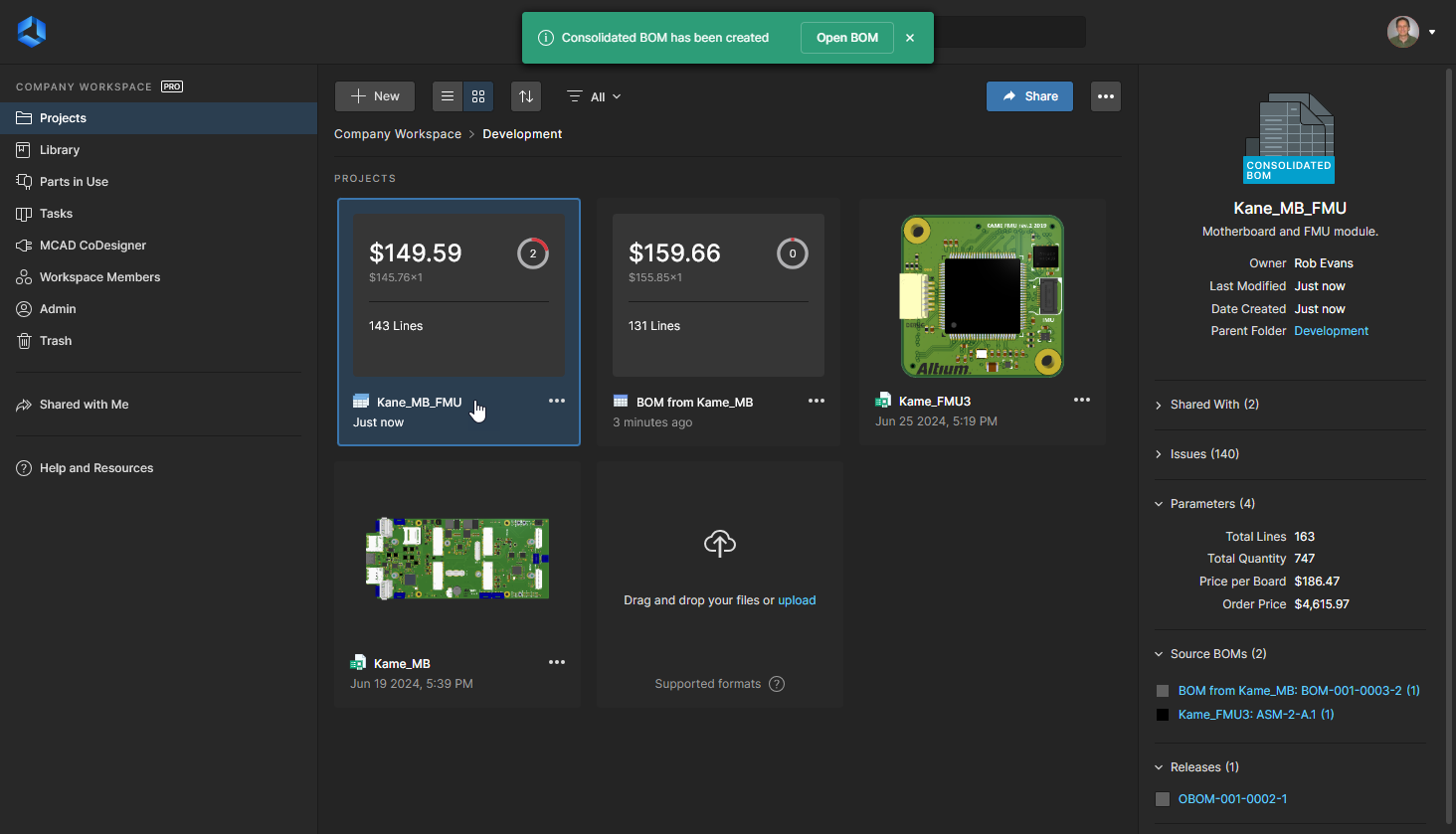Click the Order Price value $4,615.97
Screen dimensions: 1456x834
point(1322,604)
